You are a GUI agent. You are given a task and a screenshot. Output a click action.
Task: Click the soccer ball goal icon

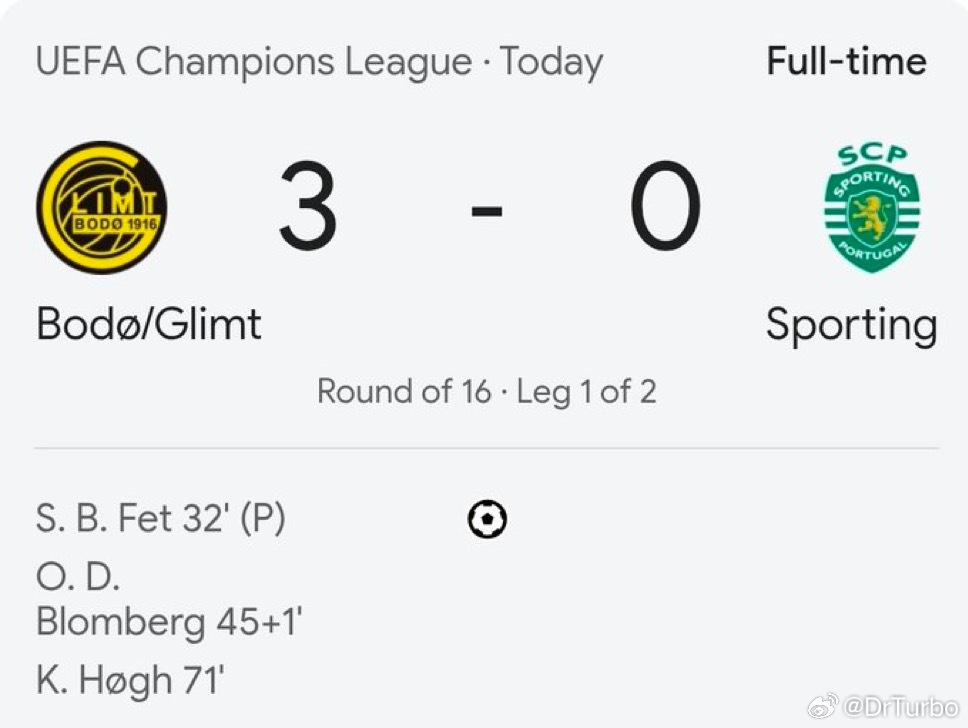coord(487,519)
